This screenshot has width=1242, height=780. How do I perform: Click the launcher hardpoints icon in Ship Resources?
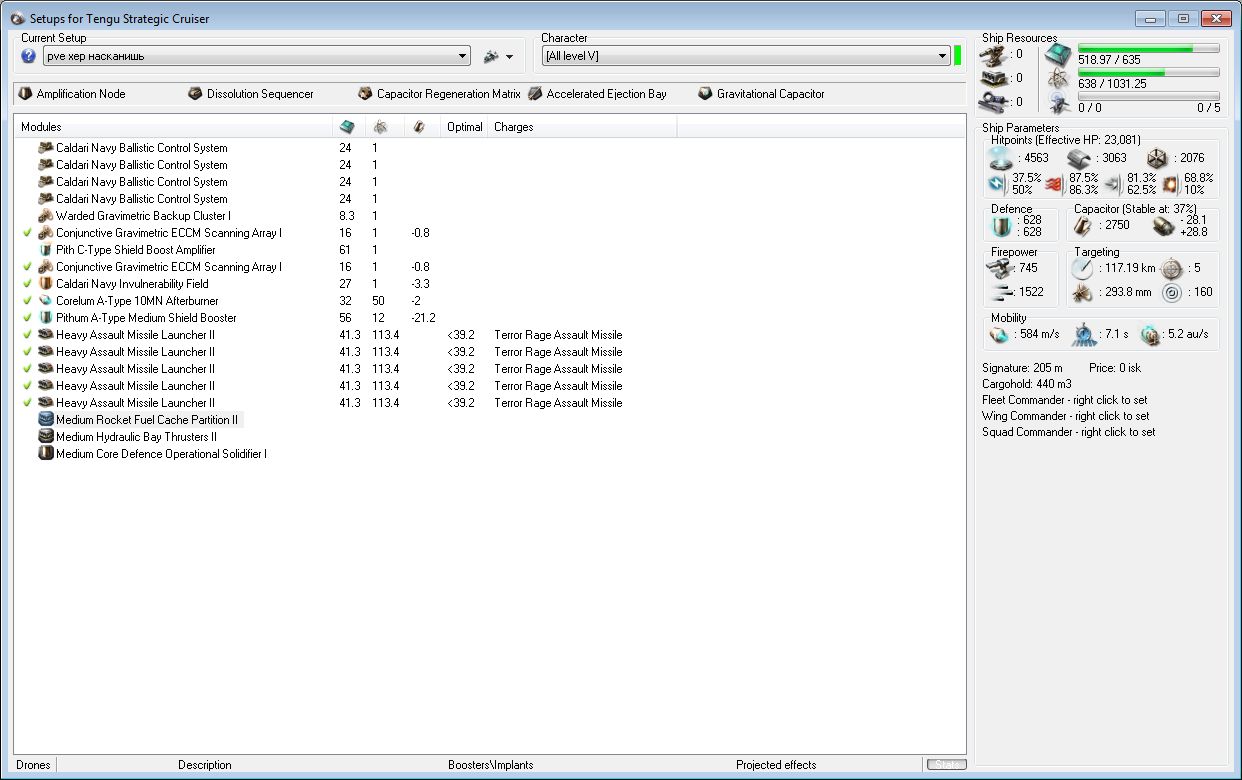(992, 78)
